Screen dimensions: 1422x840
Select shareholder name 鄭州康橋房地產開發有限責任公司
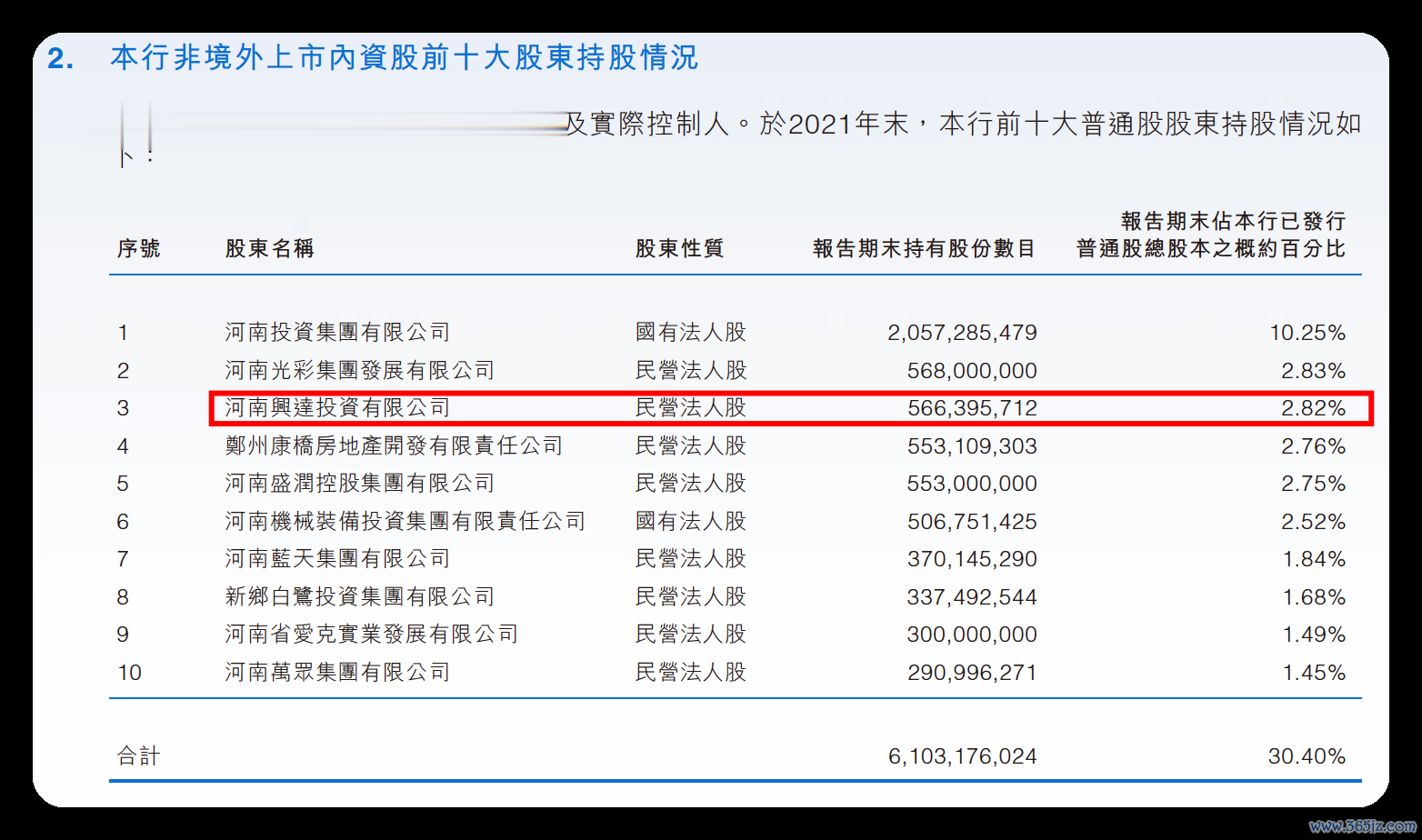pyautogui.click(x=395, y=446)
